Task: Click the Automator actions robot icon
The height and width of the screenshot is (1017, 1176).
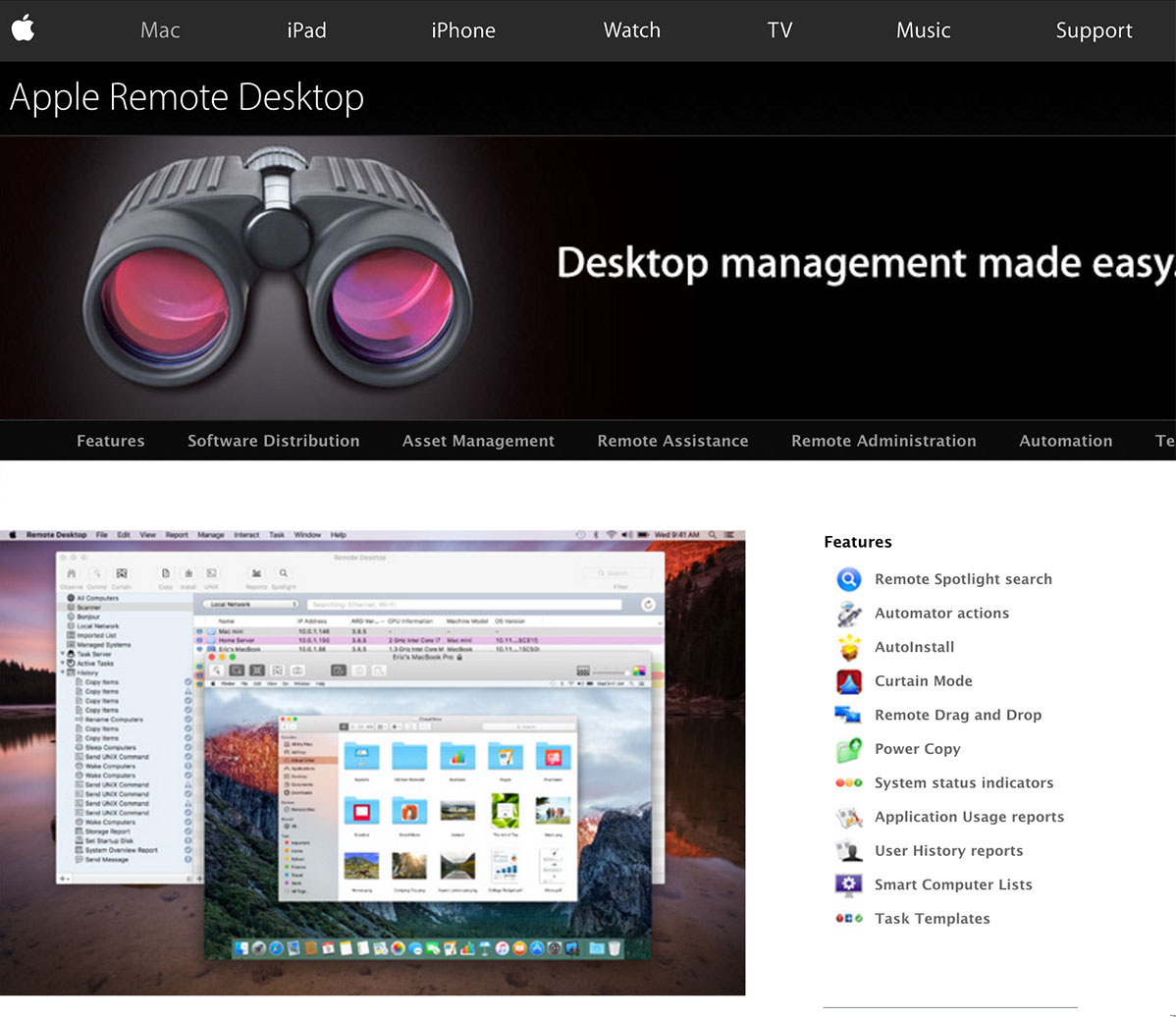Action: [848, 614]
